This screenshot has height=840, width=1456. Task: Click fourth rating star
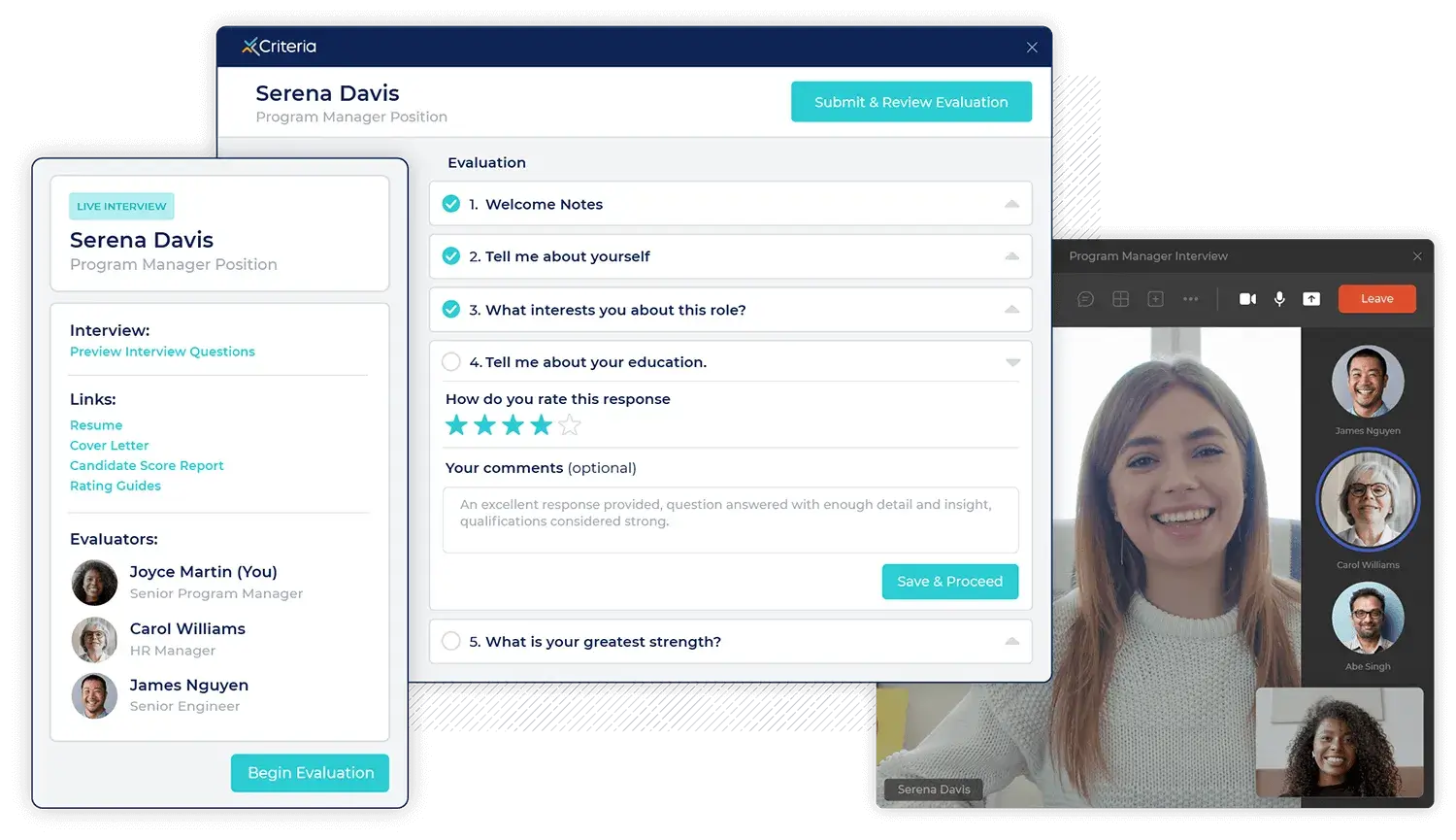[x=541, y=424]
